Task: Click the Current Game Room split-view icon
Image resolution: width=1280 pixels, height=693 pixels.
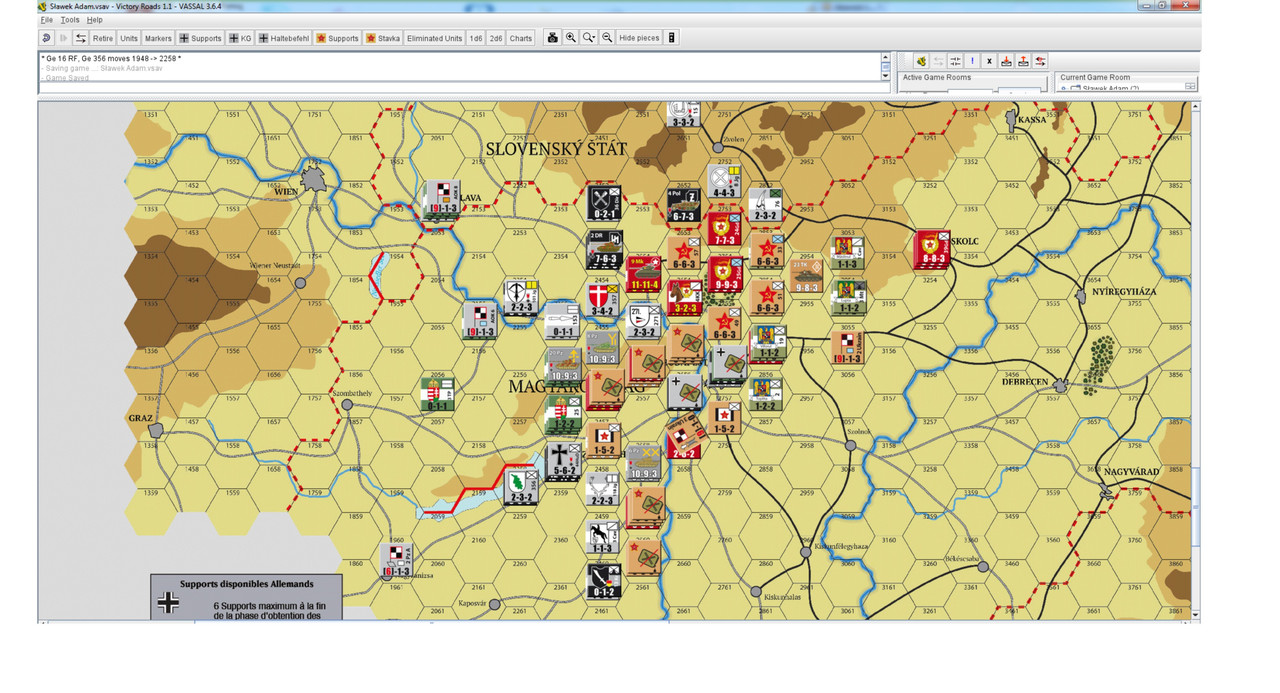Action: [x=1190, y=87]
